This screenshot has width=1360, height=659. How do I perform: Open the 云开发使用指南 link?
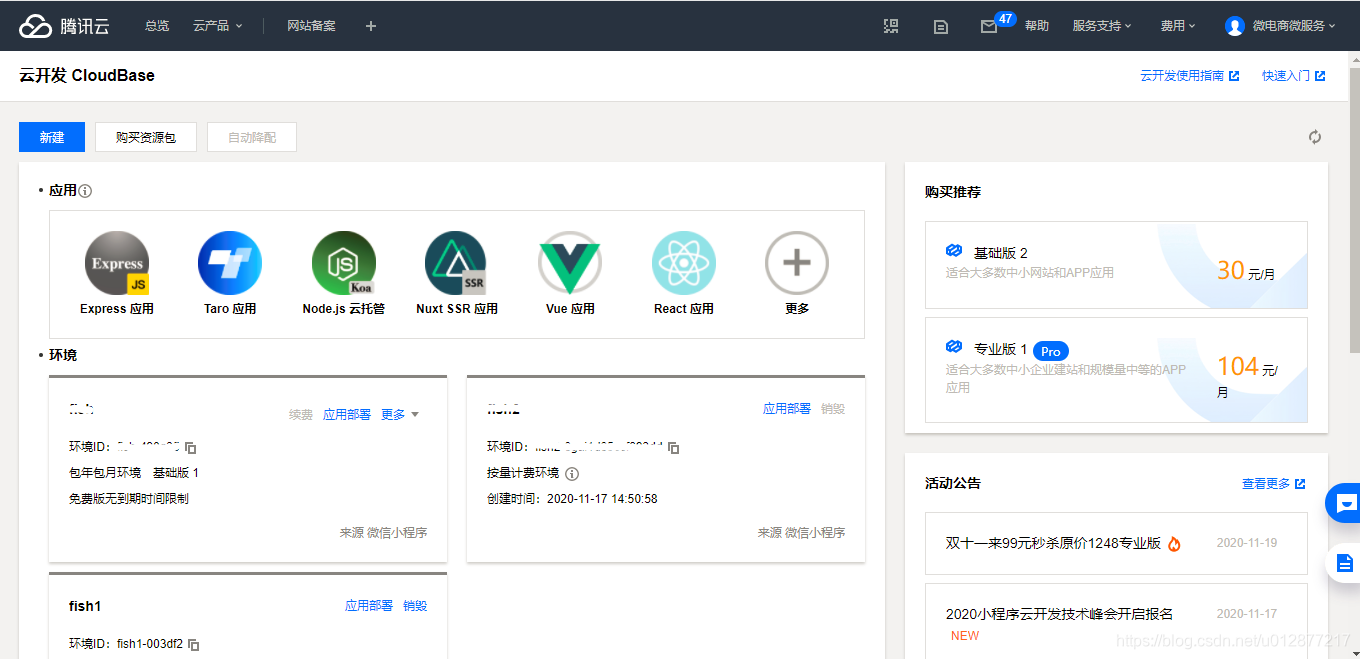[x=1190, y=76]
